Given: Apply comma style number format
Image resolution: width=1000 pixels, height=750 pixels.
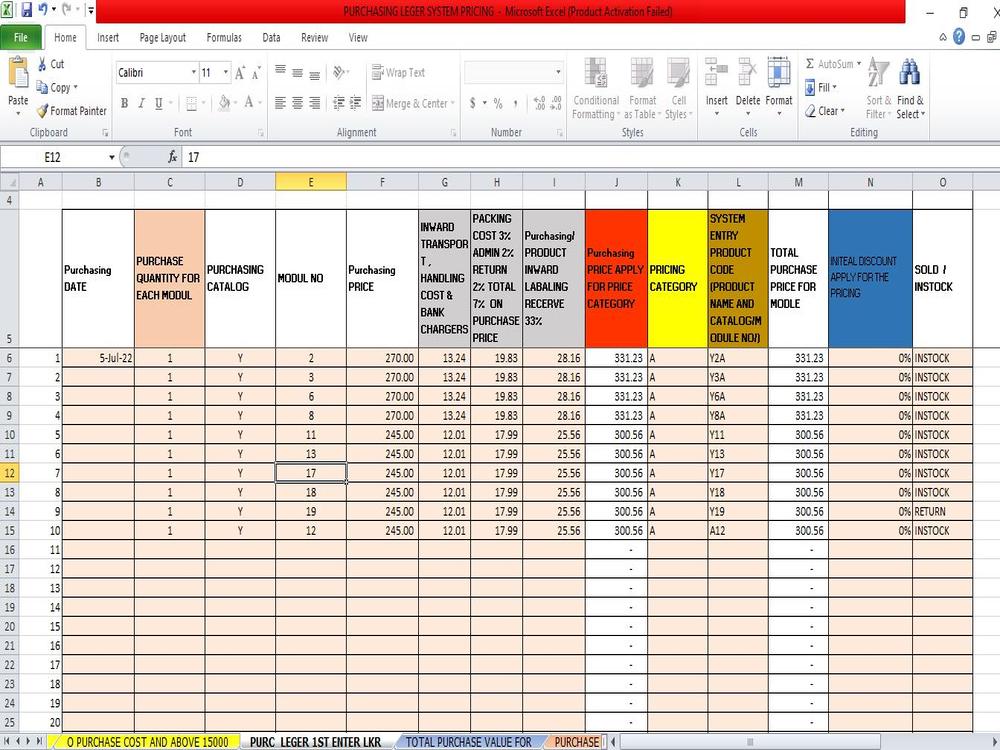Looking at the screenshot, I should click(x=515, y=103).
